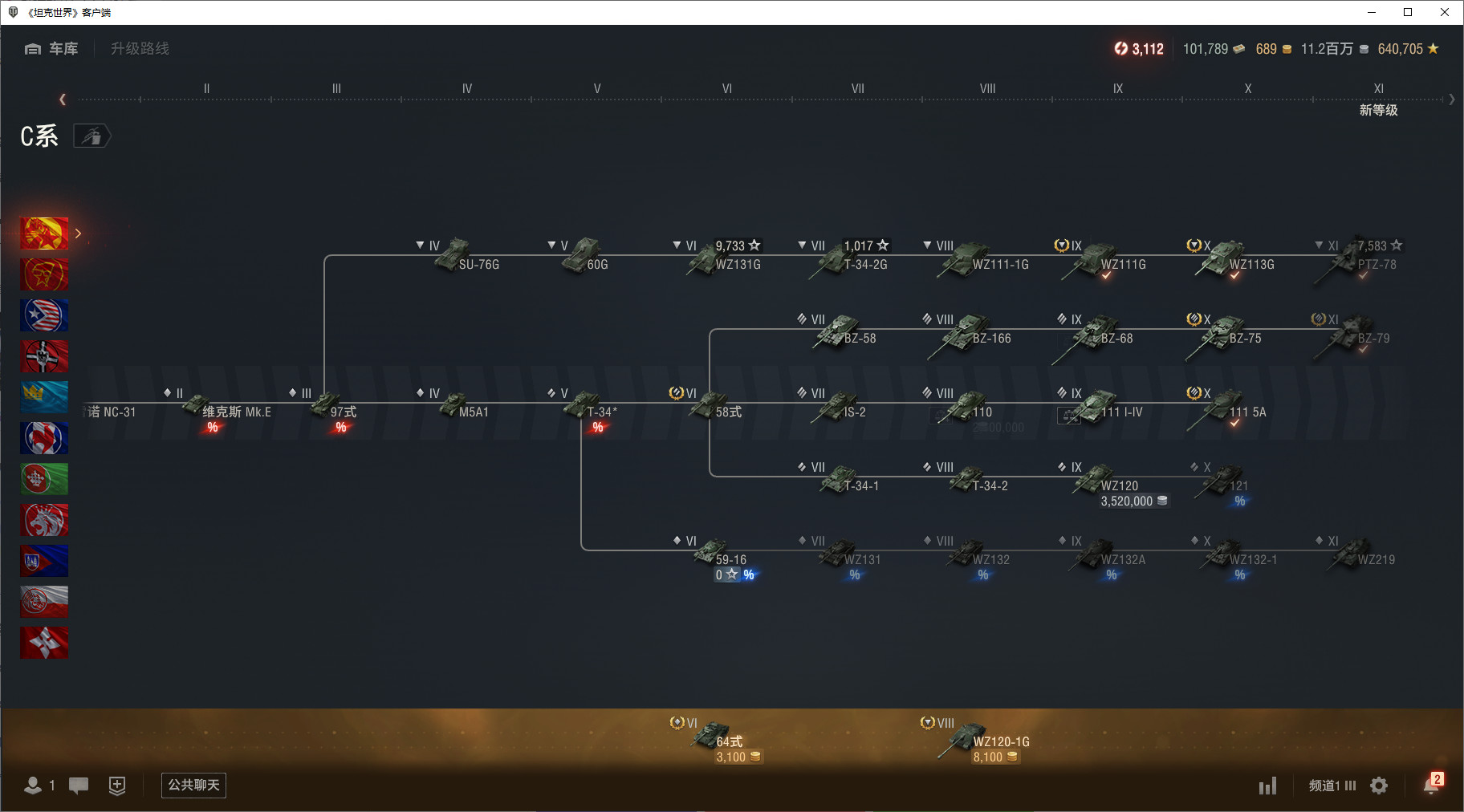This screenshot has height=812, width=1464.
Task: Click the right tier scroll arrow
Action: click(x=1451, y=99)
